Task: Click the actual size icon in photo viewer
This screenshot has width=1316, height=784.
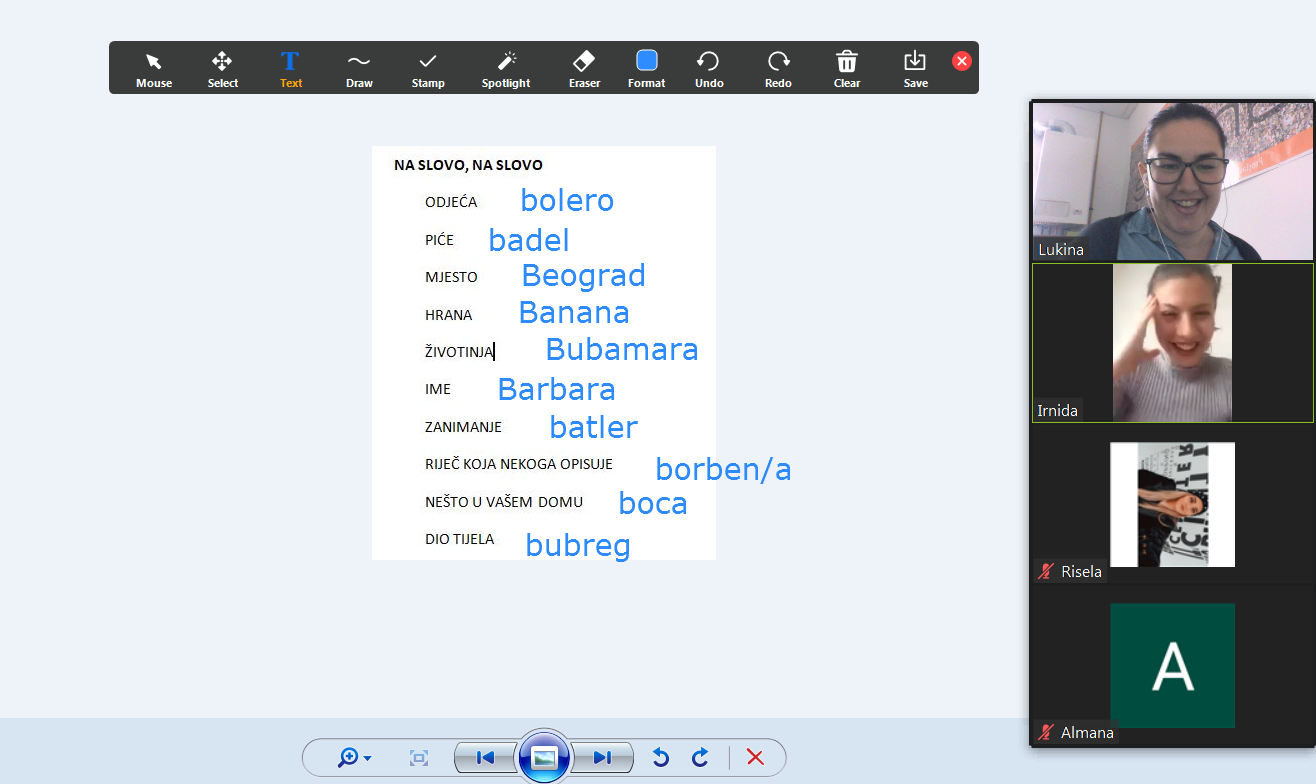Action: (419, 758)
